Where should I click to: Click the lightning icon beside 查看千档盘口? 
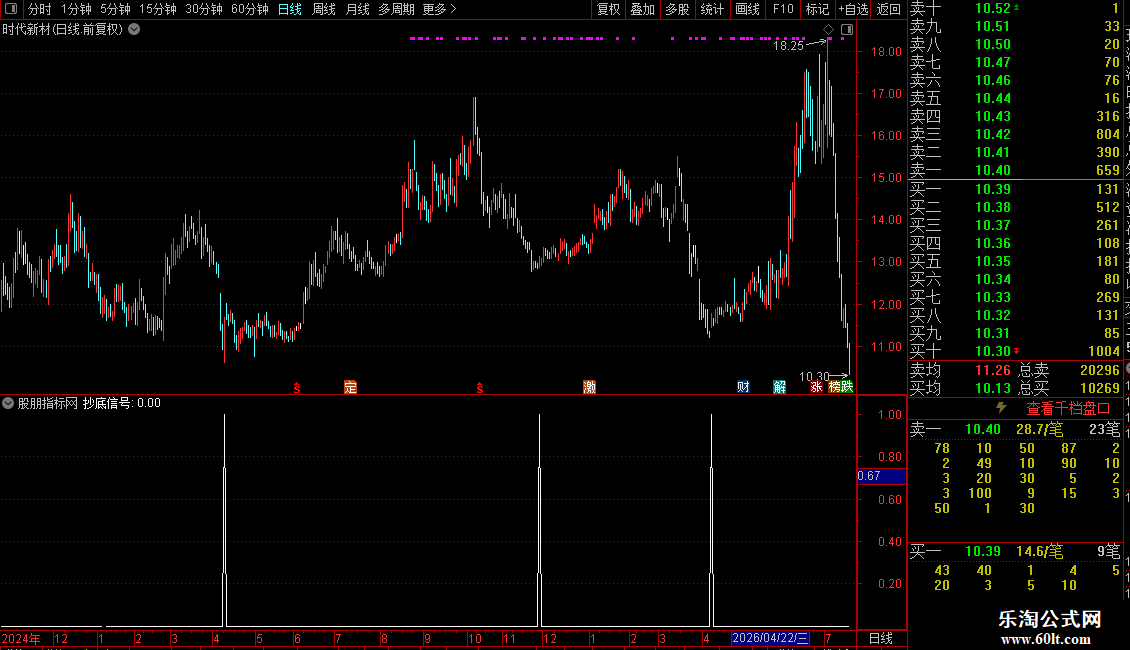[x=1001, y=408]
